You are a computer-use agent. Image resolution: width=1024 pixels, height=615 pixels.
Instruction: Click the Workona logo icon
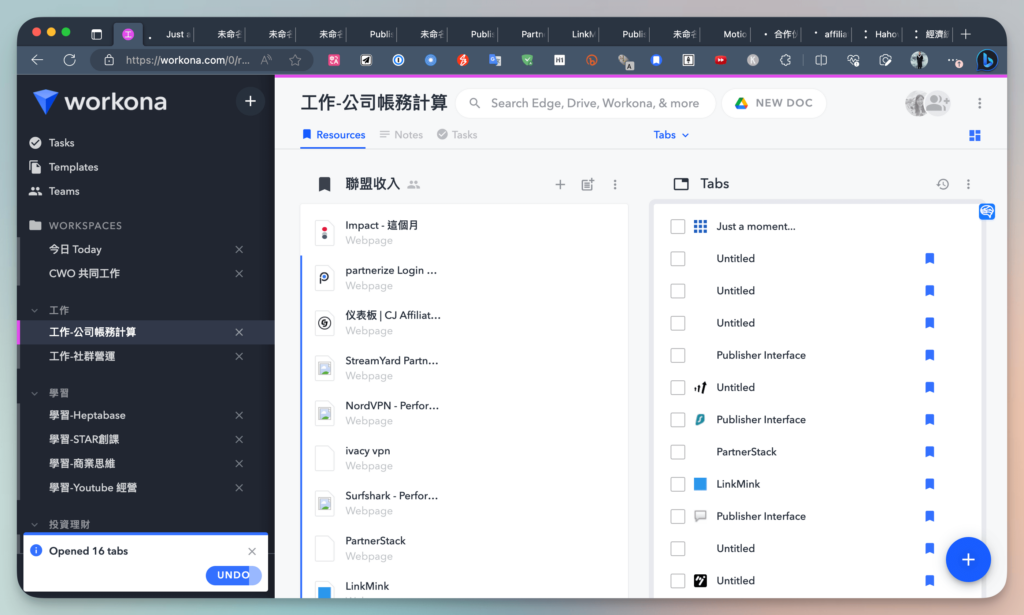coord(45,101)
